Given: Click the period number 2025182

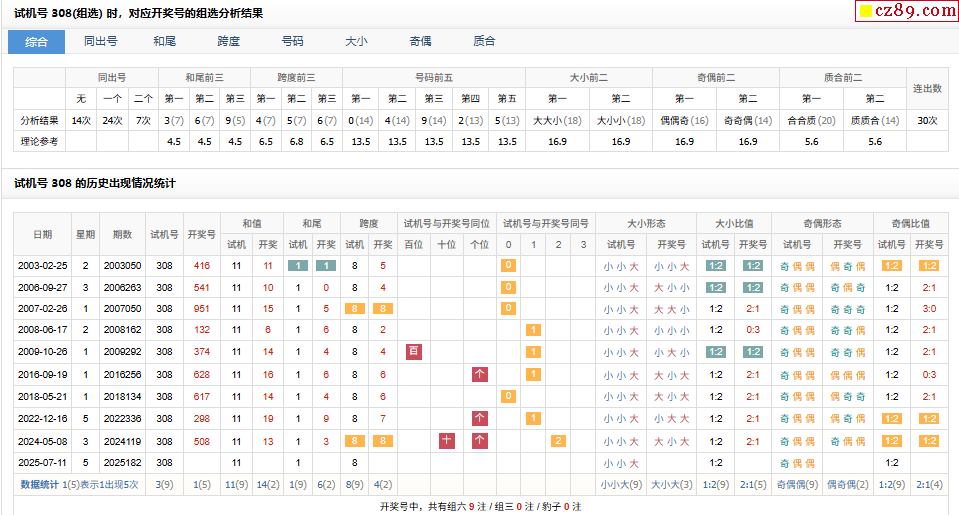Looking at the screenshot, I should 122,462.
